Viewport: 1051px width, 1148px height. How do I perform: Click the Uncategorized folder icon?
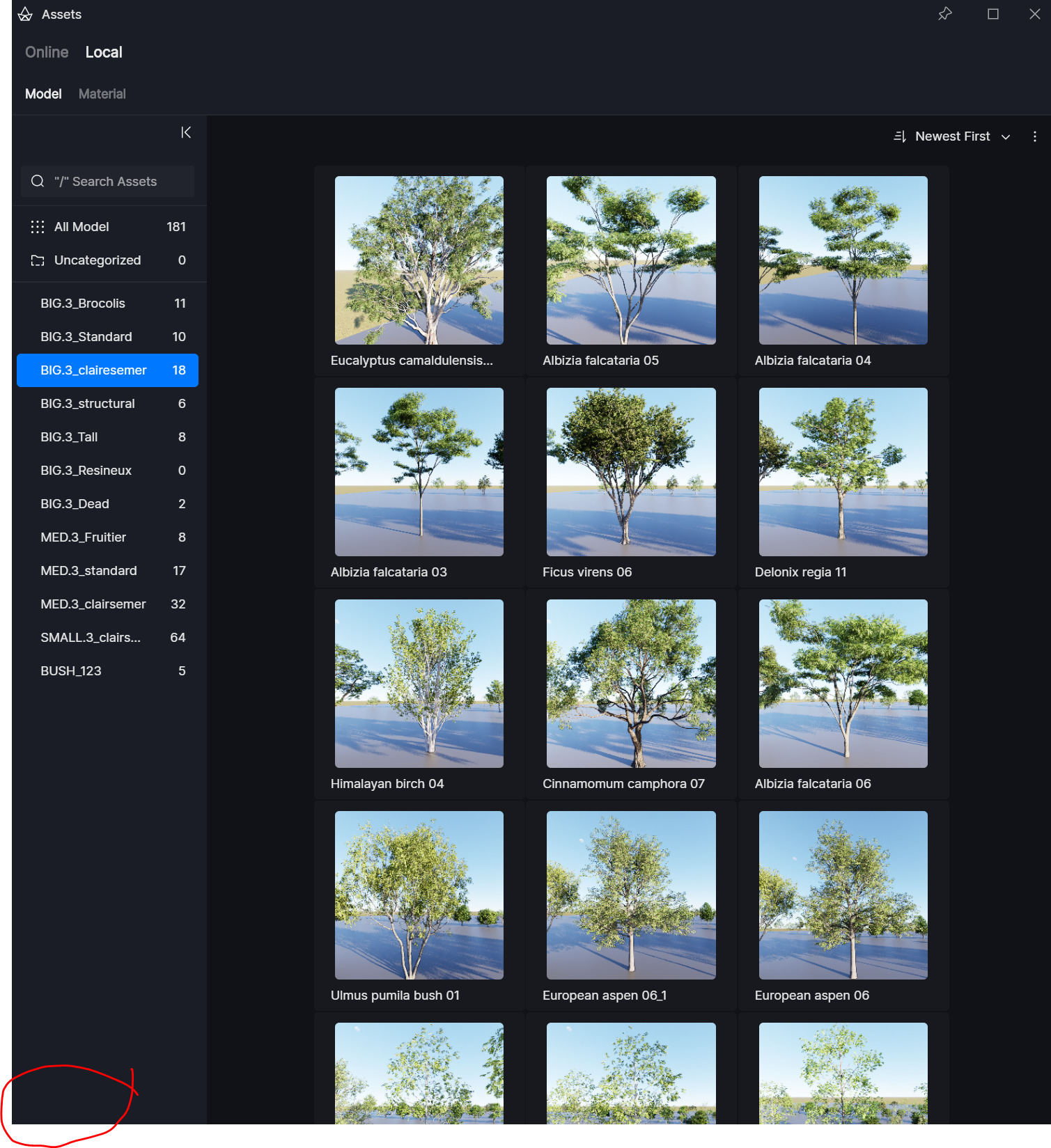tap(38, 260)
